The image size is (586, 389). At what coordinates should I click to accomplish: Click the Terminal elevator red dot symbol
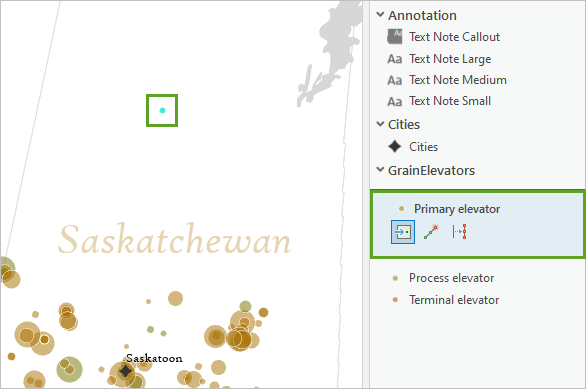395,300
